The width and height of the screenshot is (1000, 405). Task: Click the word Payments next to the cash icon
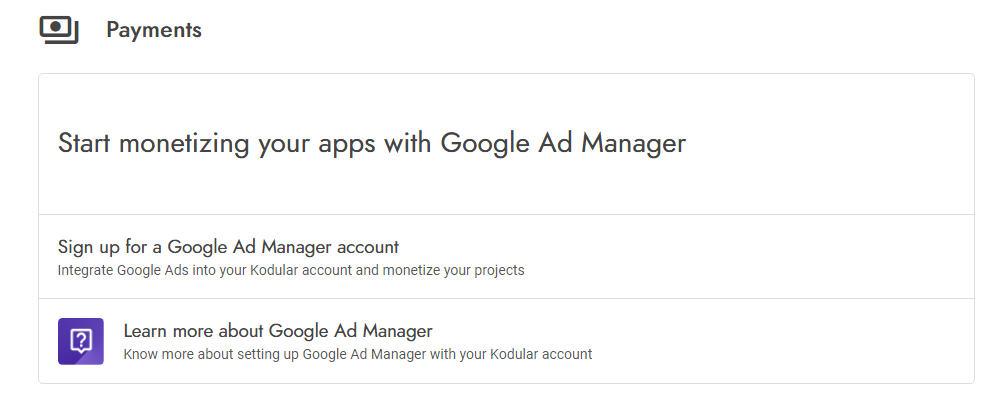[x=154, y=30]
